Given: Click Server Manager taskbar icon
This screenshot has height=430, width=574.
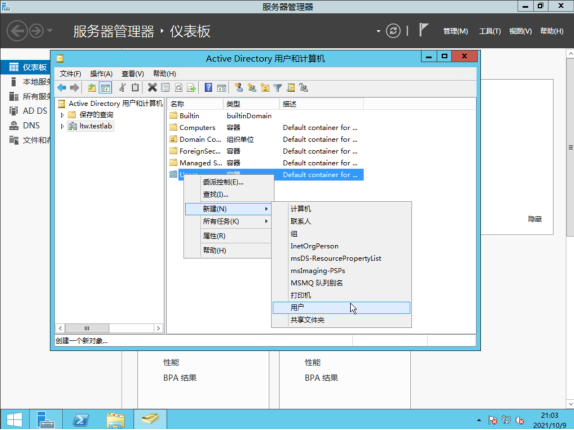Looking at the screenshot, I should point(46,419).
